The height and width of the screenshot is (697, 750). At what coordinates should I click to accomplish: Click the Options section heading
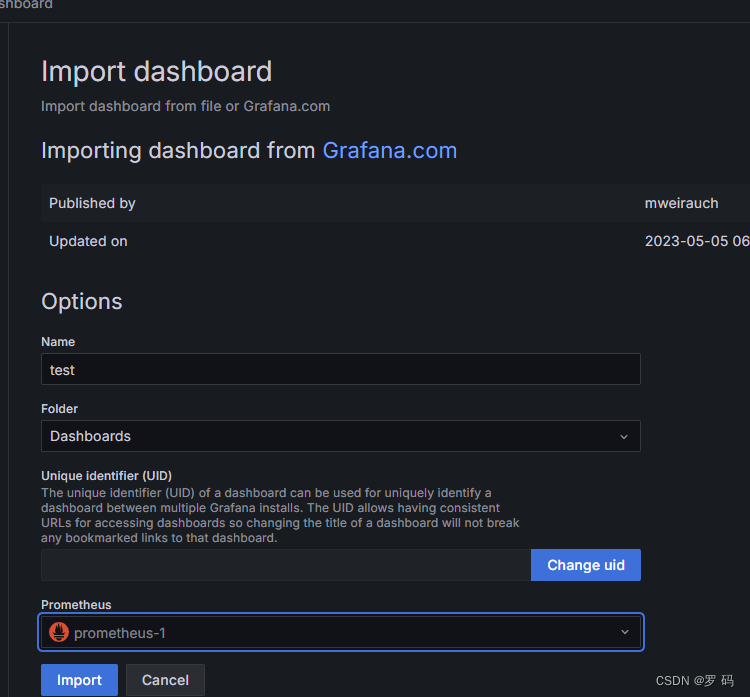click(82, 301)
